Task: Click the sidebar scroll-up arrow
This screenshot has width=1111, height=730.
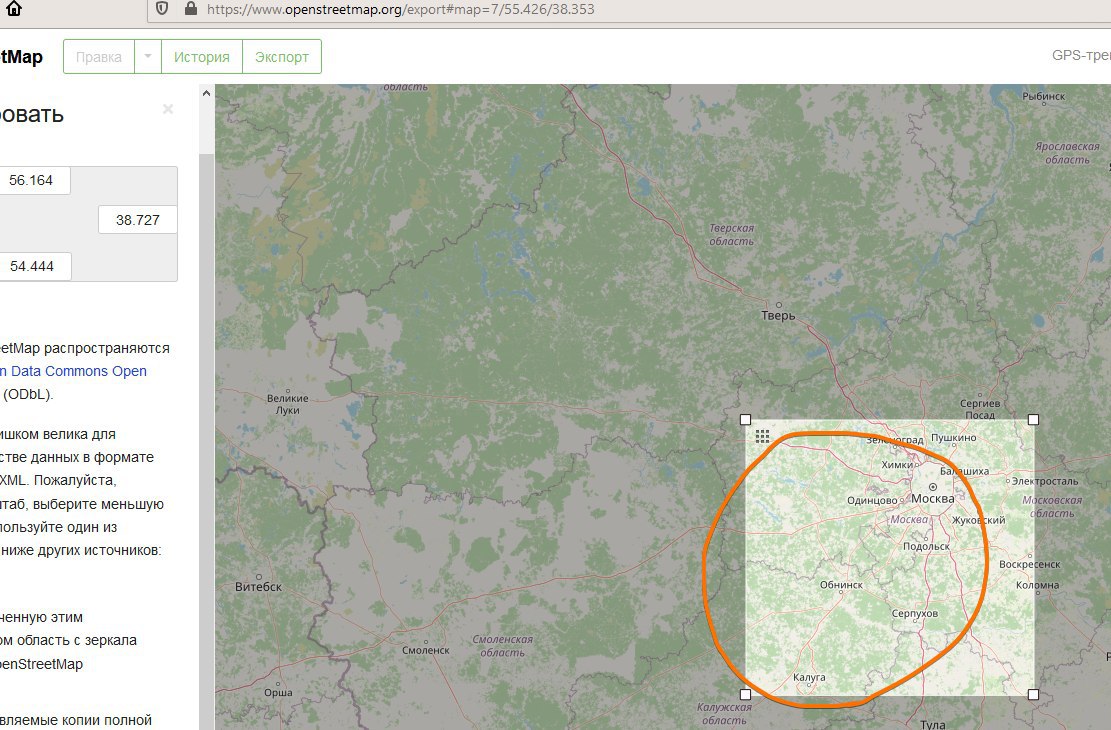Action: pos(206,93)
